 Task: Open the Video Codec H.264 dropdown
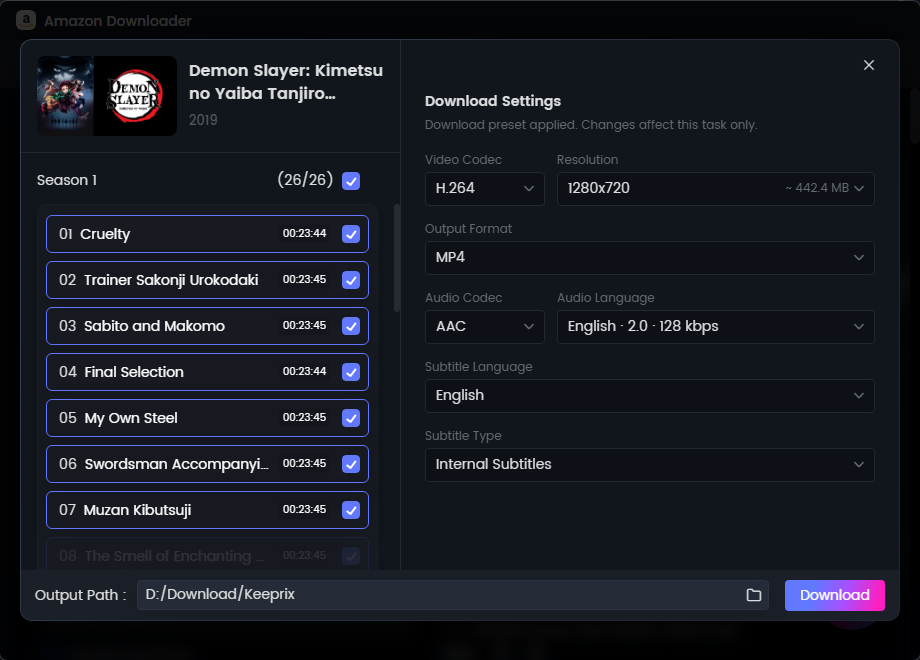point(485,189)
